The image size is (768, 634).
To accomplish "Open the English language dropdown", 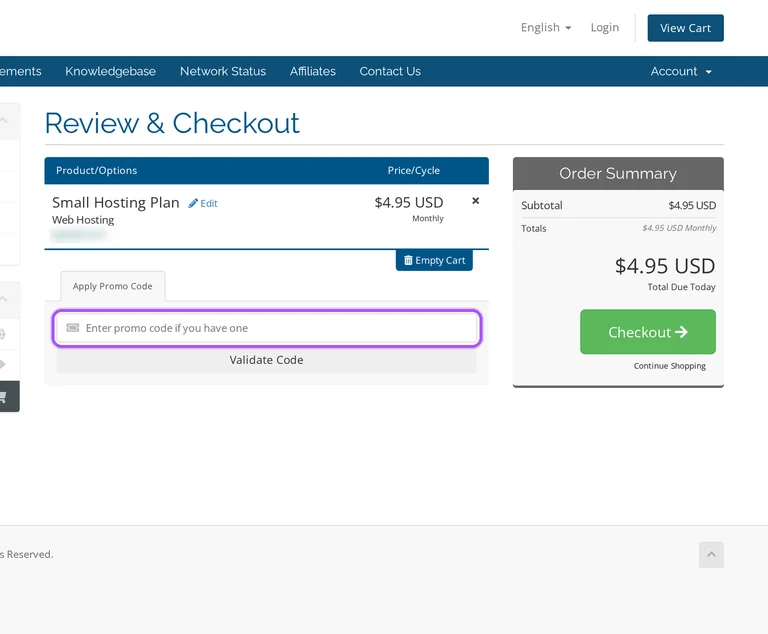I will [x=546, y=27].
